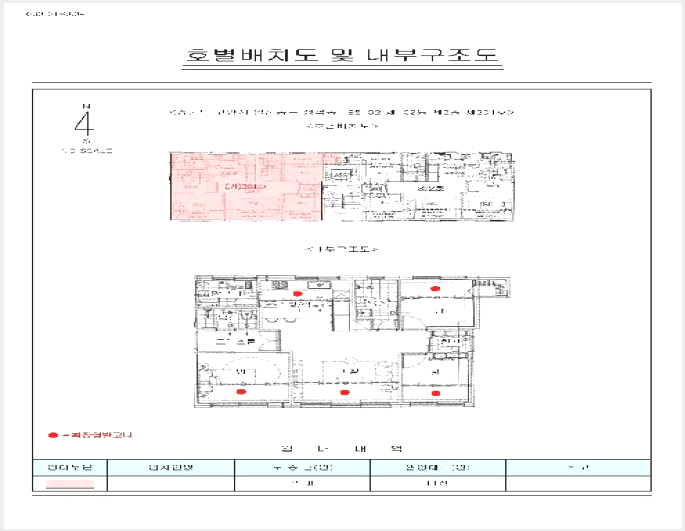Click the document code at the page top-left
The height and width of the screenshot is (531, 685).
55,14
